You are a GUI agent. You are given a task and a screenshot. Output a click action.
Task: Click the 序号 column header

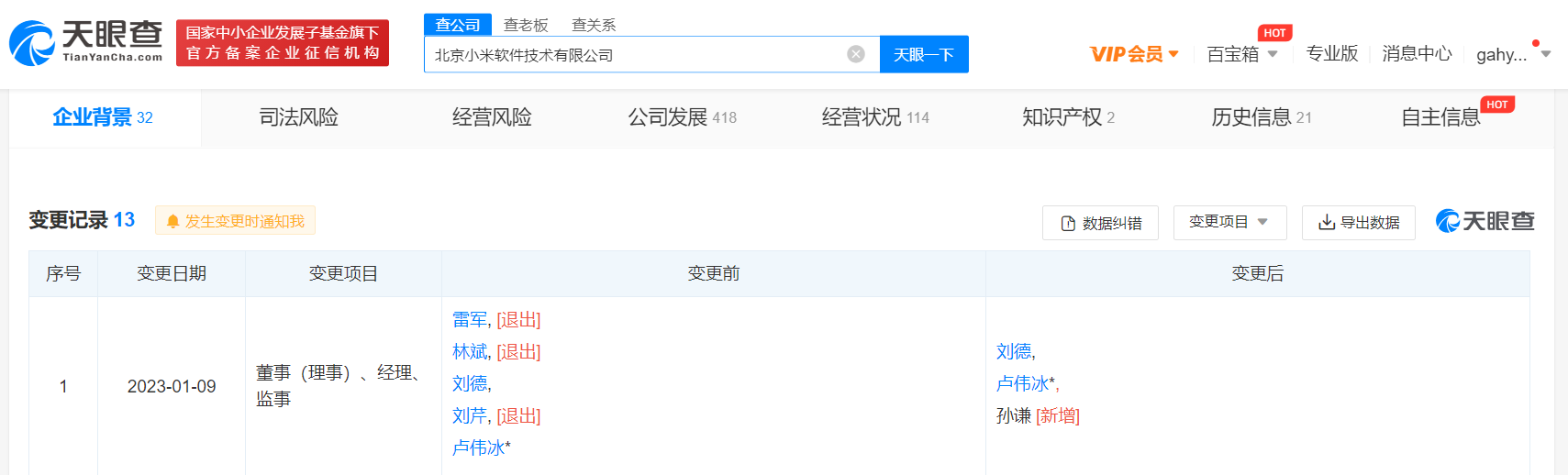point(63,273)
